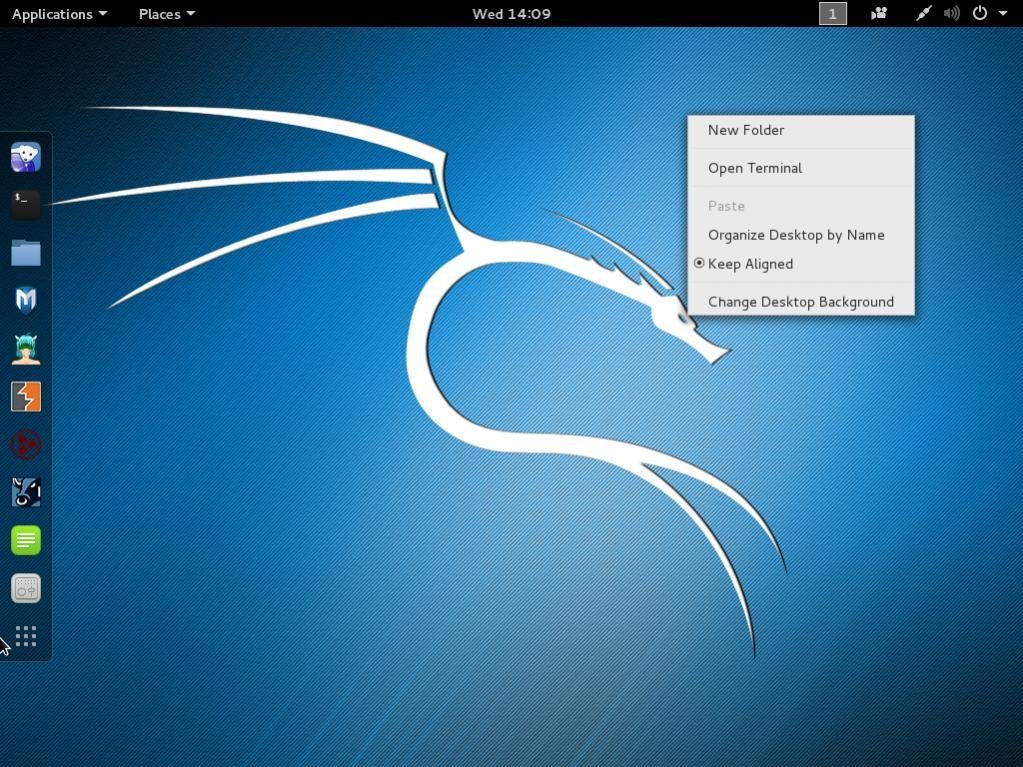Launch Armitage from the dock

[26, 349]
